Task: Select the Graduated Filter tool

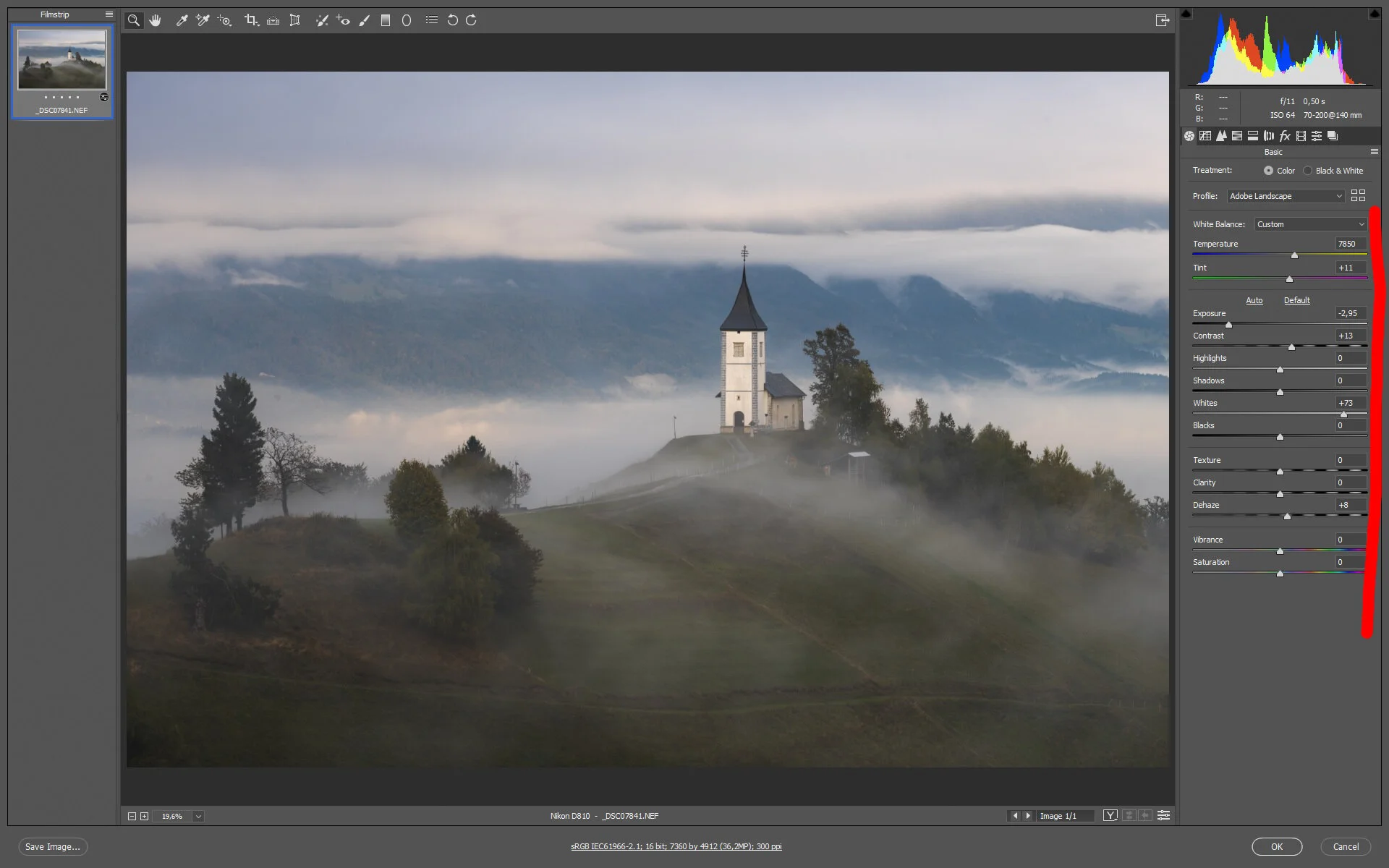Action: click(x=386, y=20)
